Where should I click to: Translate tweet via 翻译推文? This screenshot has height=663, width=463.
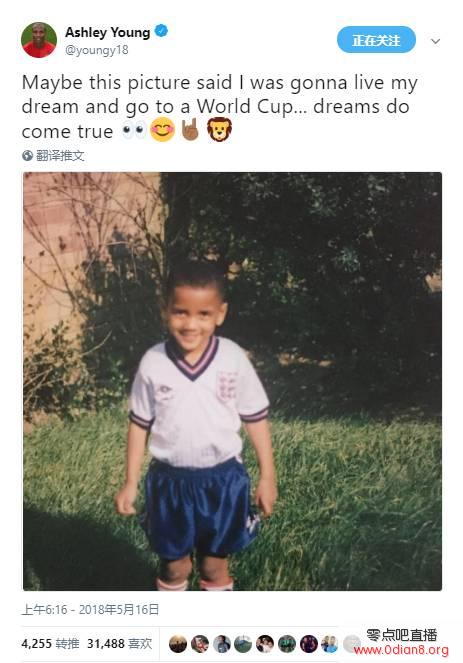click(x=60, y=156)
